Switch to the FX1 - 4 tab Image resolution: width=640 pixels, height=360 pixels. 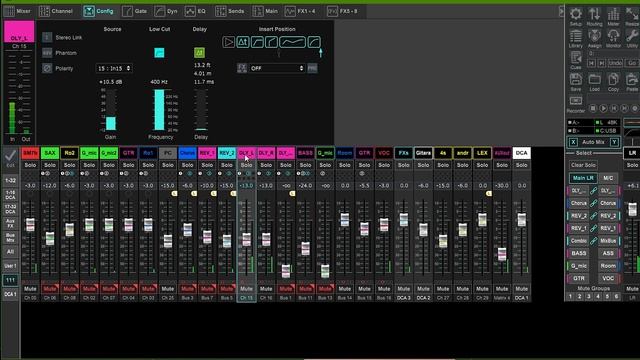pyautogui.click(x=300, y=11)
